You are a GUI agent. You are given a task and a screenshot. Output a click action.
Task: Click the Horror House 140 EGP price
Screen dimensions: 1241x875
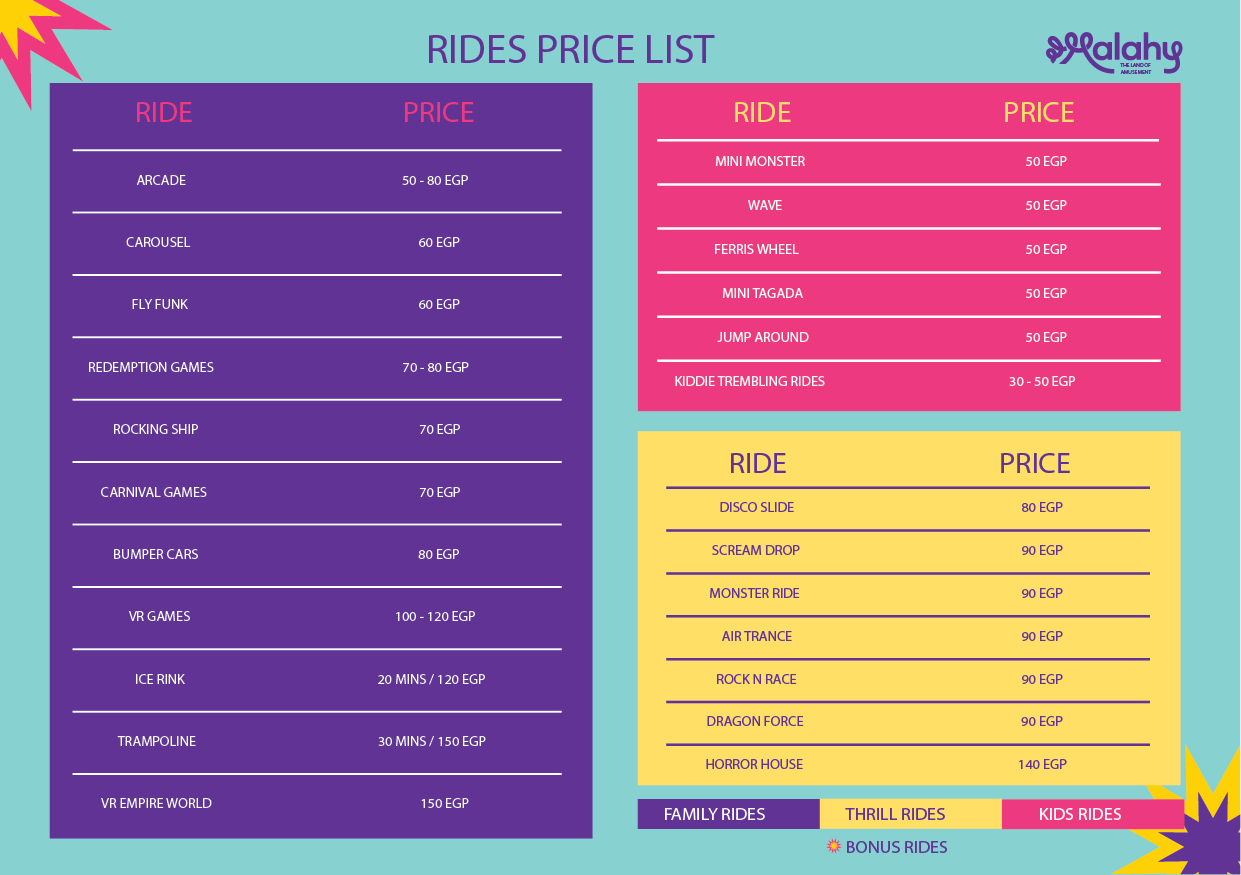click(x=1042, y=764)
